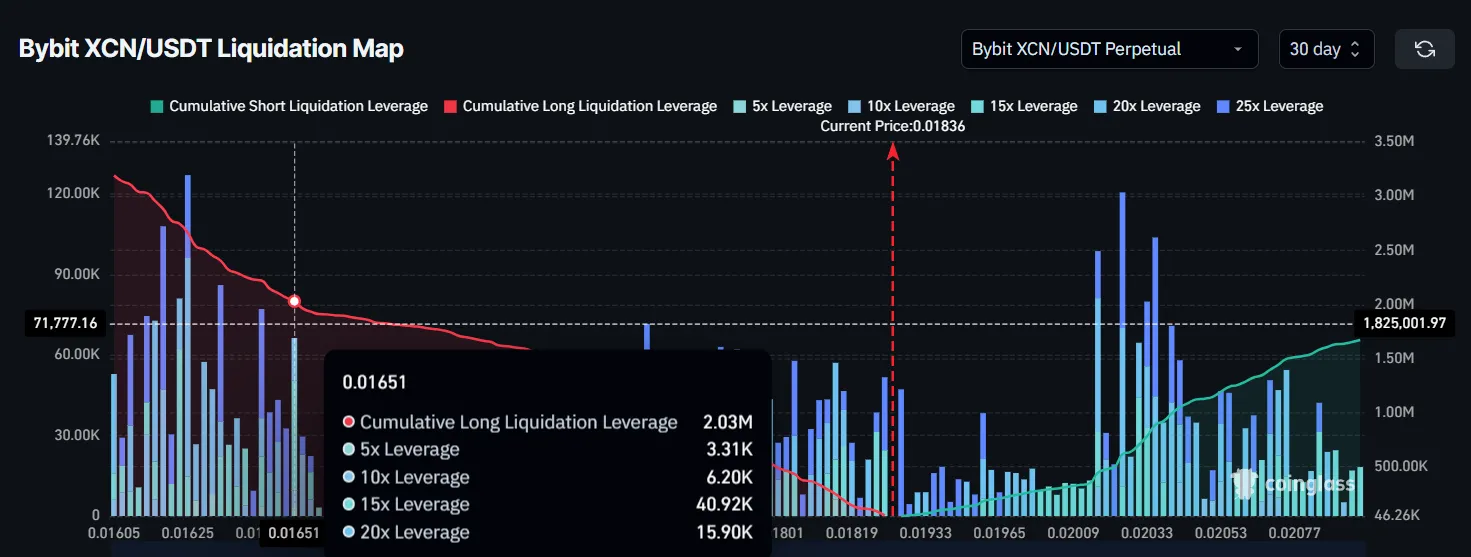Click the 71,777.16 left axis value tag

tap(64, 323)
